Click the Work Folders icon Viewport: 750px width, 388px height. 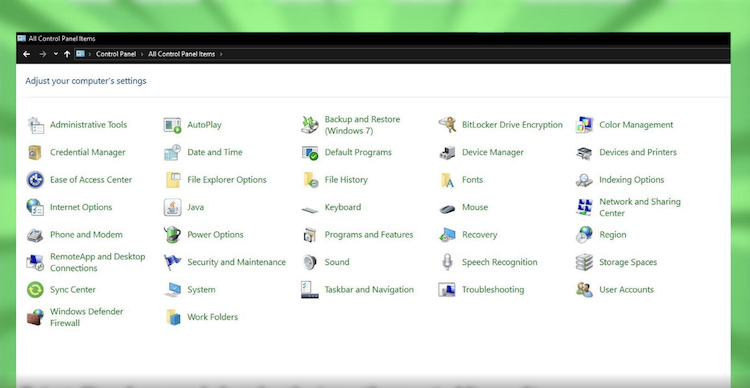coord(173,317)
